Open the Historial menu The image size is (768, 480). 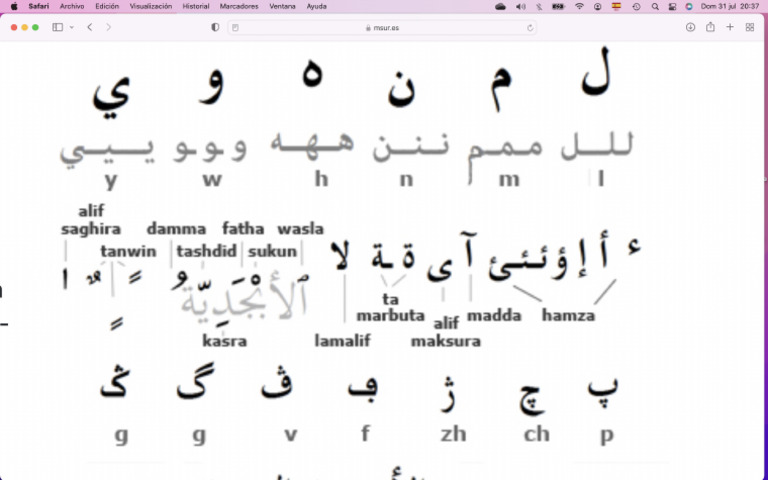tap(196, 6)
